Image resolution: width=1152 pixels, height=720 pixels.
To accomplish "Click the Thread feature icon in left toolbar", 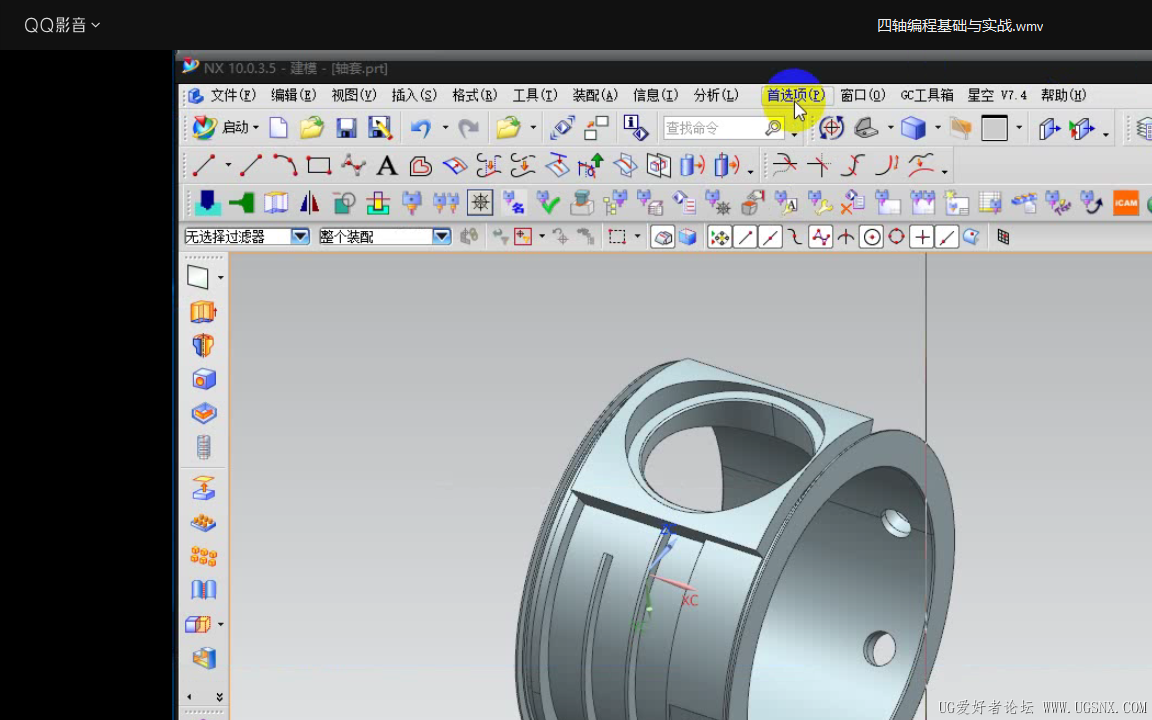I will click(x=203, y=447).
